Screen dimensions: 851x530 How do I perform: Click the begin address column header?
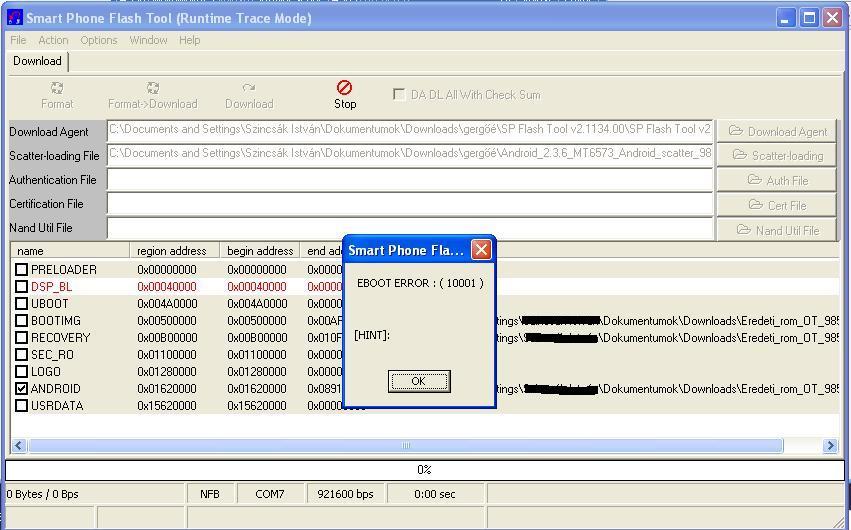pyautogui.click(x=260, y=251)
